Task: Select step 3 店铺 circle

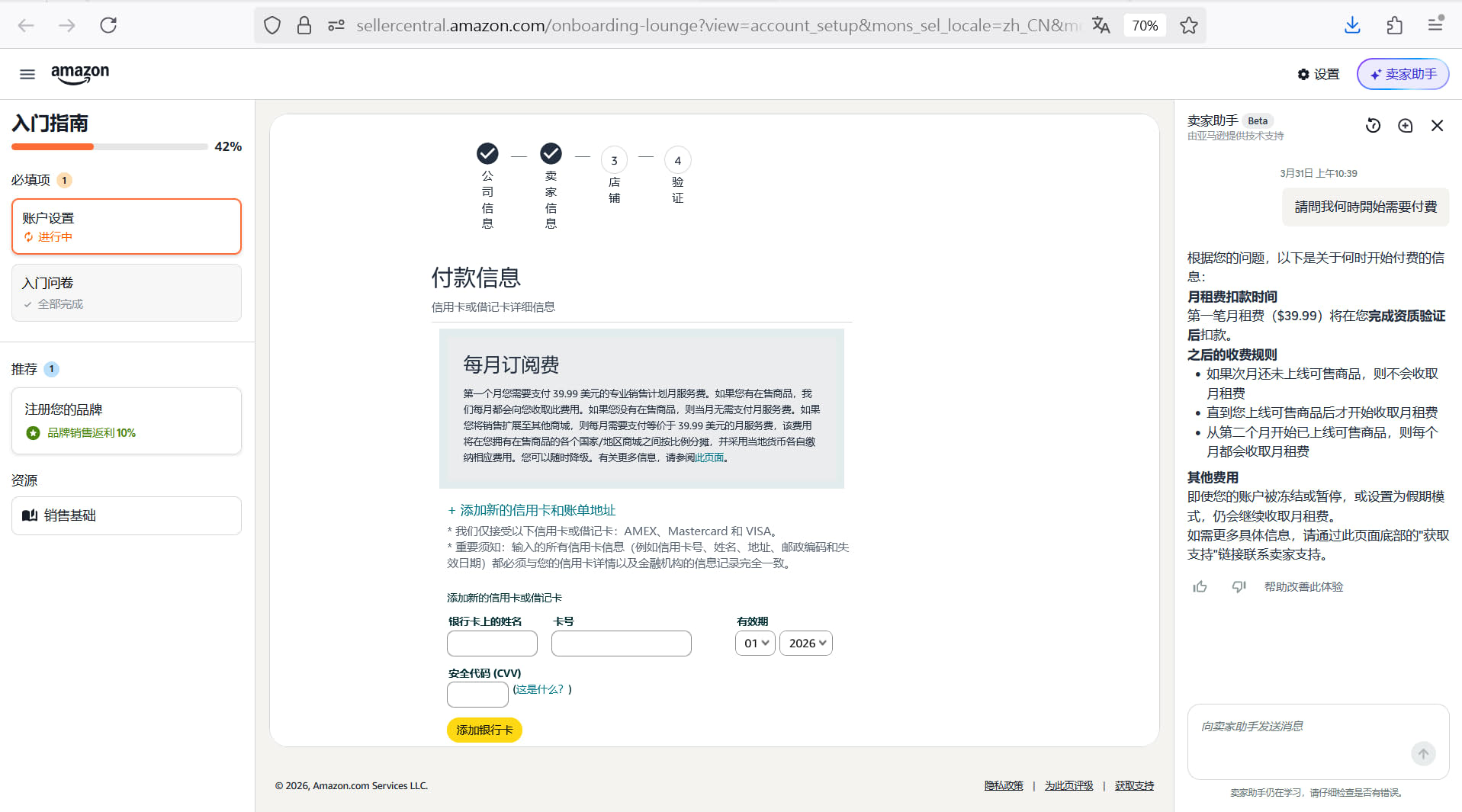Action: coord(614,160)
